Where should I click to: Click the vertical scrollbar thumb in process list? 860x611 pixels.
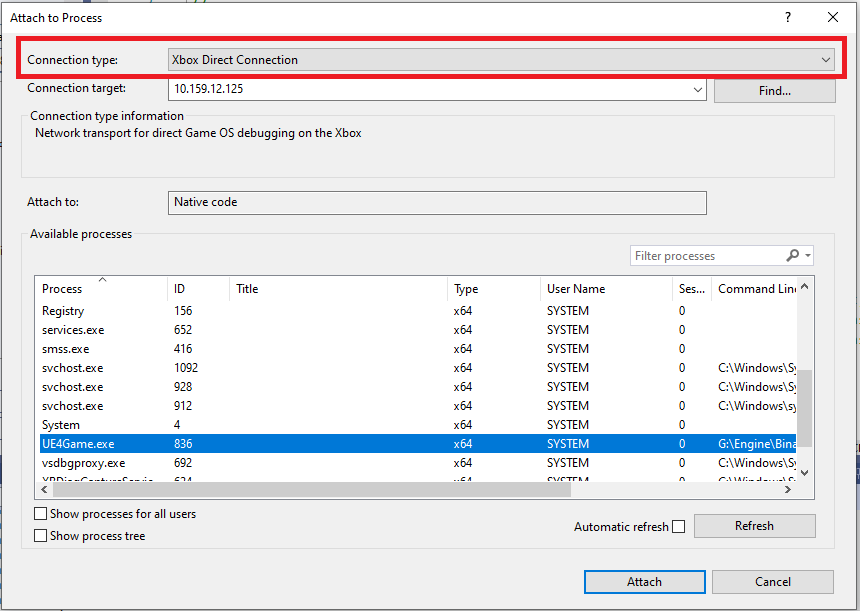pyautogui.click(x=804, y=409)
